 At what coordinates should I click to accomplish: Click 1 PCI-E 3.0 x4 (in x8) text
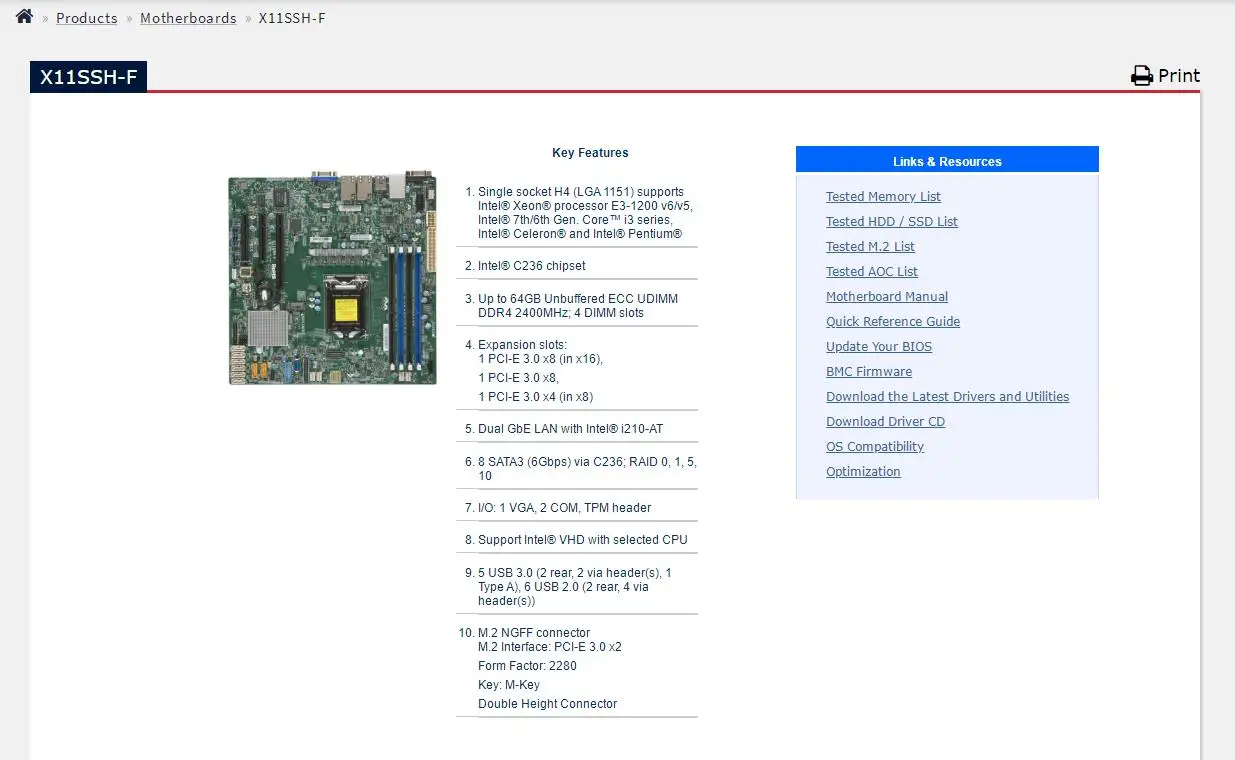point(535,397)
